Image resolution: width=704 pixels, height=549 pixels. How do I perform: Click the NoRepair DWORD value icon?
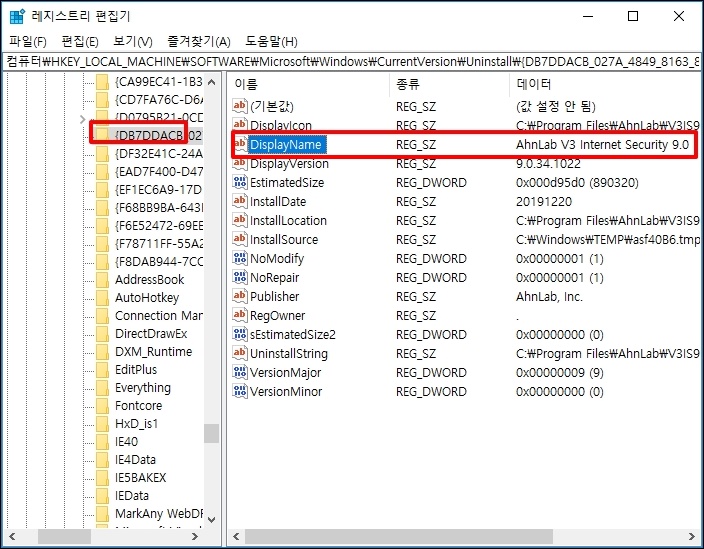coord(240,277)
